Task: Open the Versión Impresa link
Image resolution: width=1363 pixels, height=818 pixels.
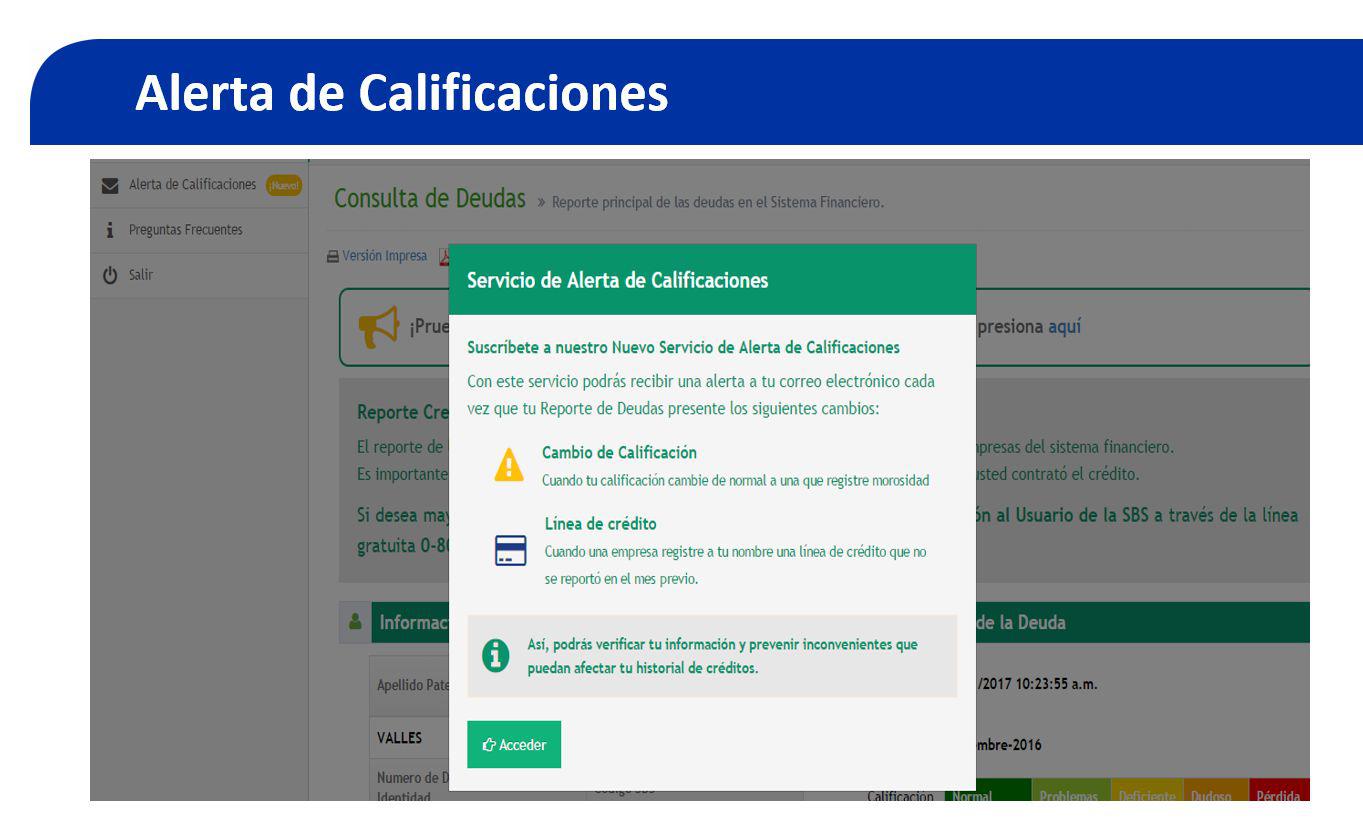Action: tap(384, 256)
